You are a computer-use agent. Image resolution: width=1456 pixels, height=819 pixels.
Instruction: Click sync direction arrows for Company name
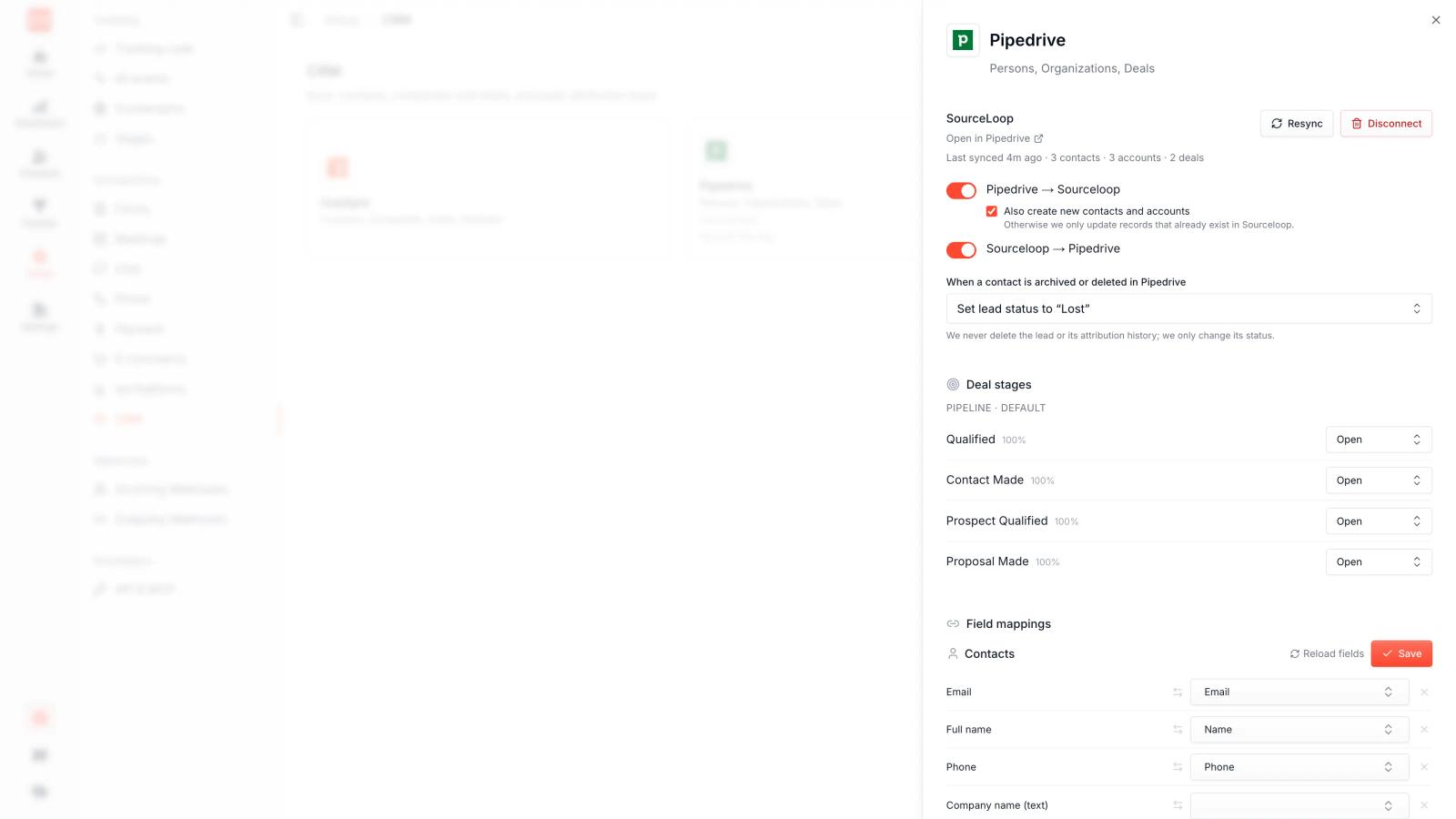pos(1178,805)
